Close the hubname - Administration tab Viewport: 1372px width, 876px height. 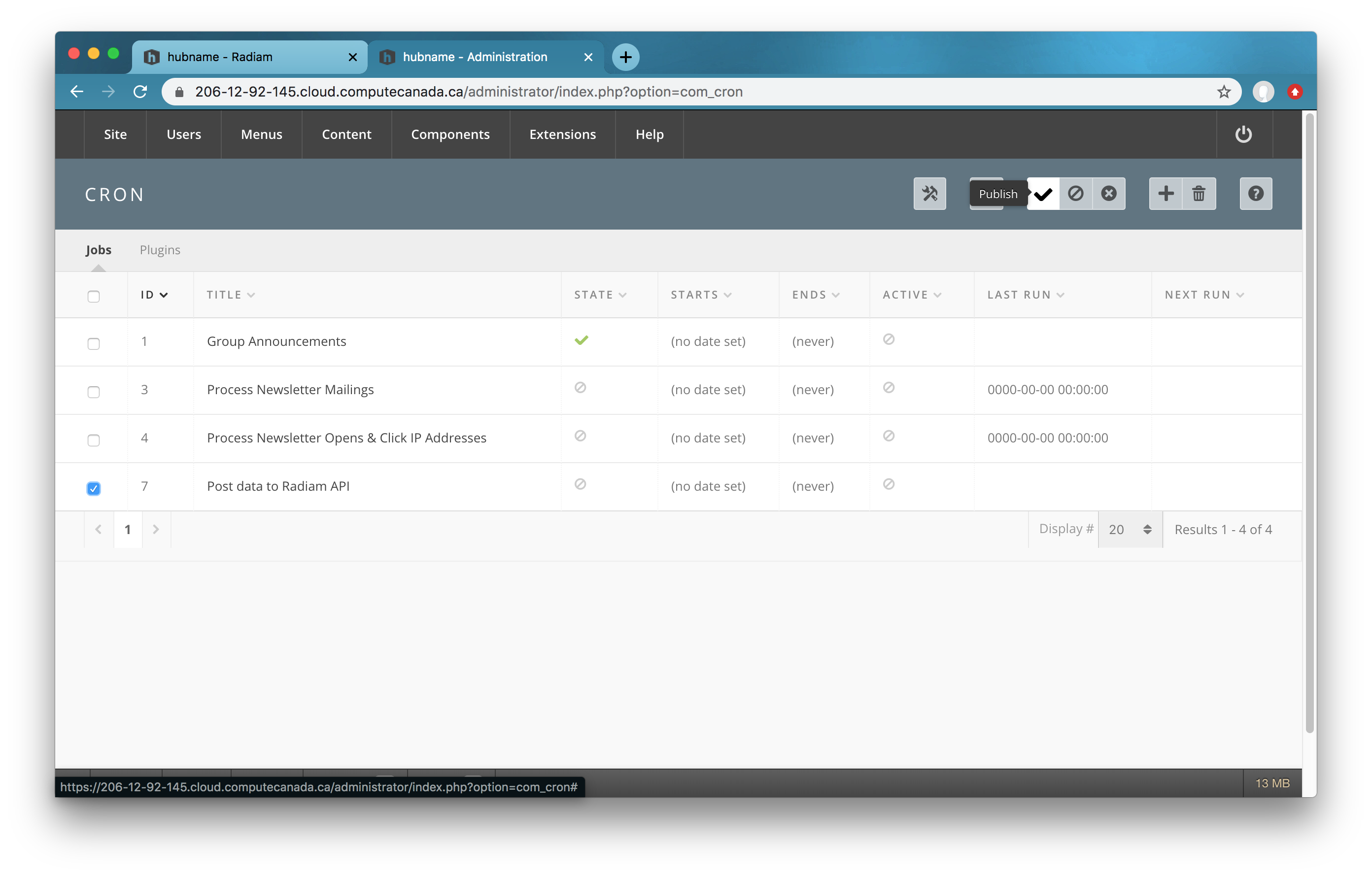588,57
